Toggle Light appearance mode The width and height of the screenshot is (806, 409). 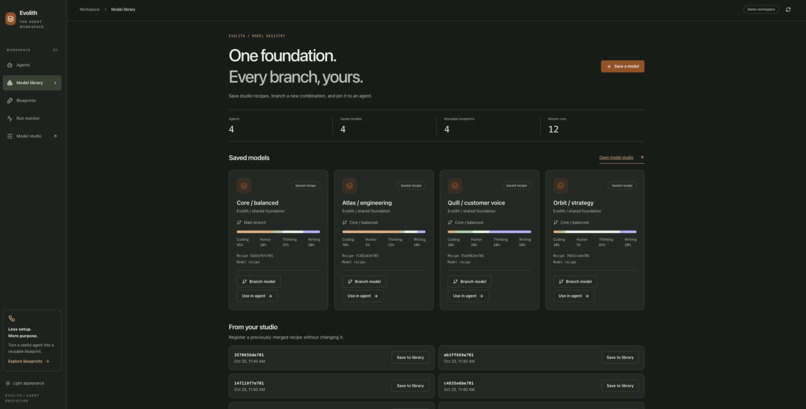click(x=25, y=383)
